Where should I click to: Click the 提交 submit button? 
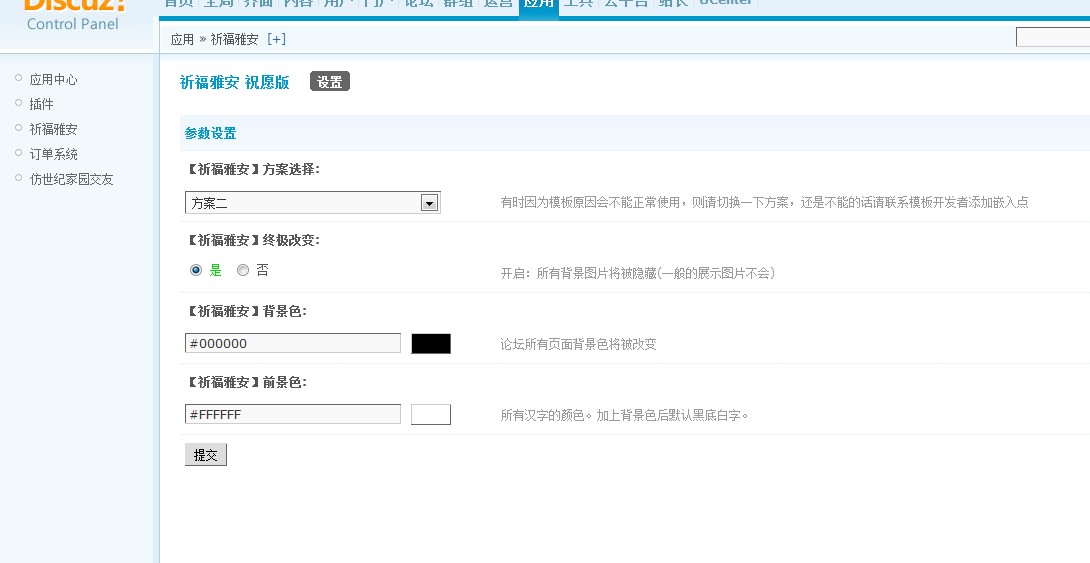coord(206,455)
